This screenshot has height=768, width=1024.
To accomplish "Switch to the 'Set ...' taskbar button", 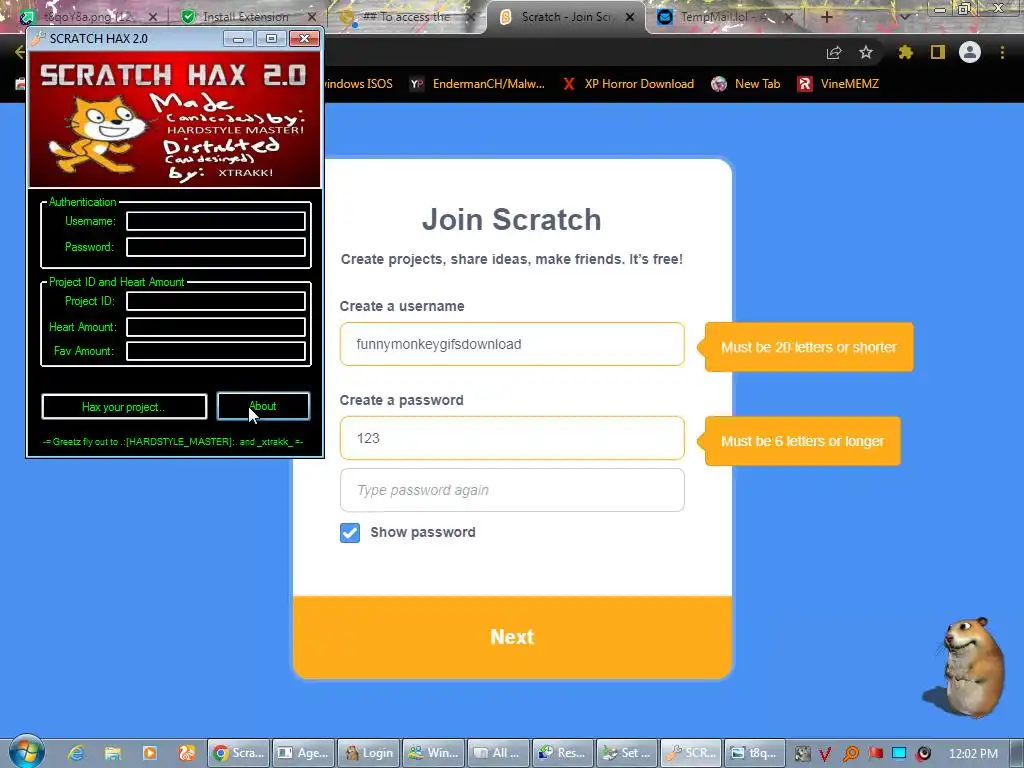I will (627, 753).
